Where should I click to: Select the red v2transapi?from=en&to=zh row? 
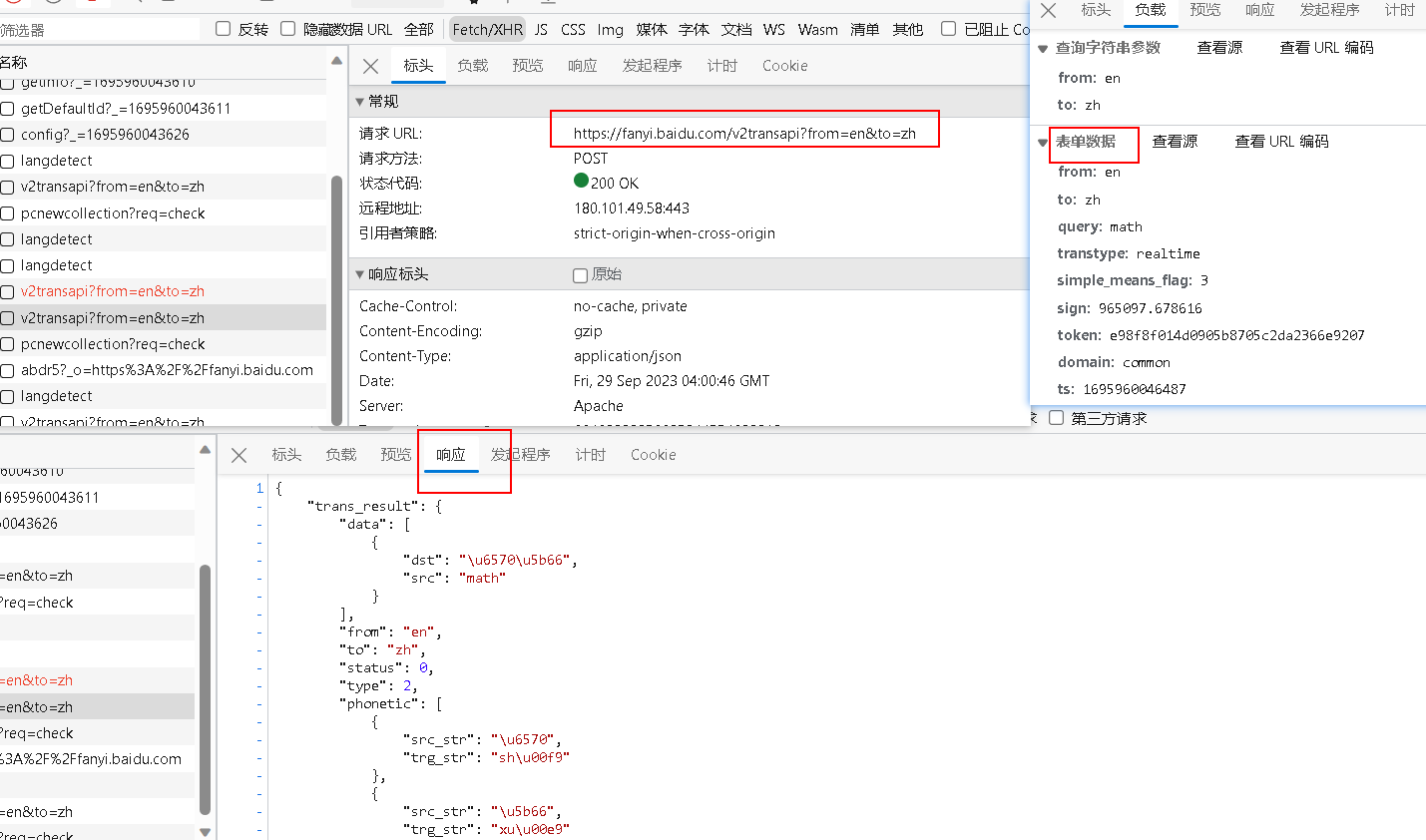click(163, 292)
